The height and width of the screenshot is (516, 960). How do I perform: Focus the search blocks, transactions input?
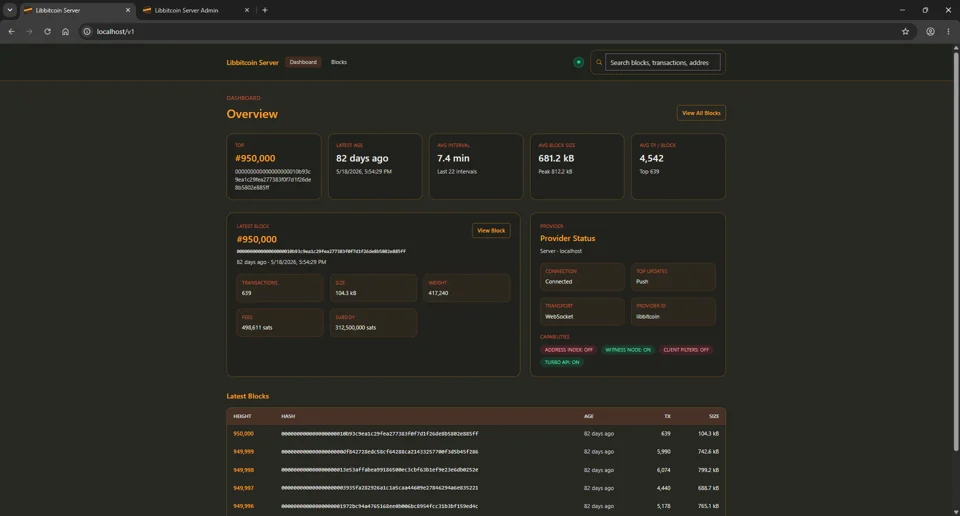(662, 62)
